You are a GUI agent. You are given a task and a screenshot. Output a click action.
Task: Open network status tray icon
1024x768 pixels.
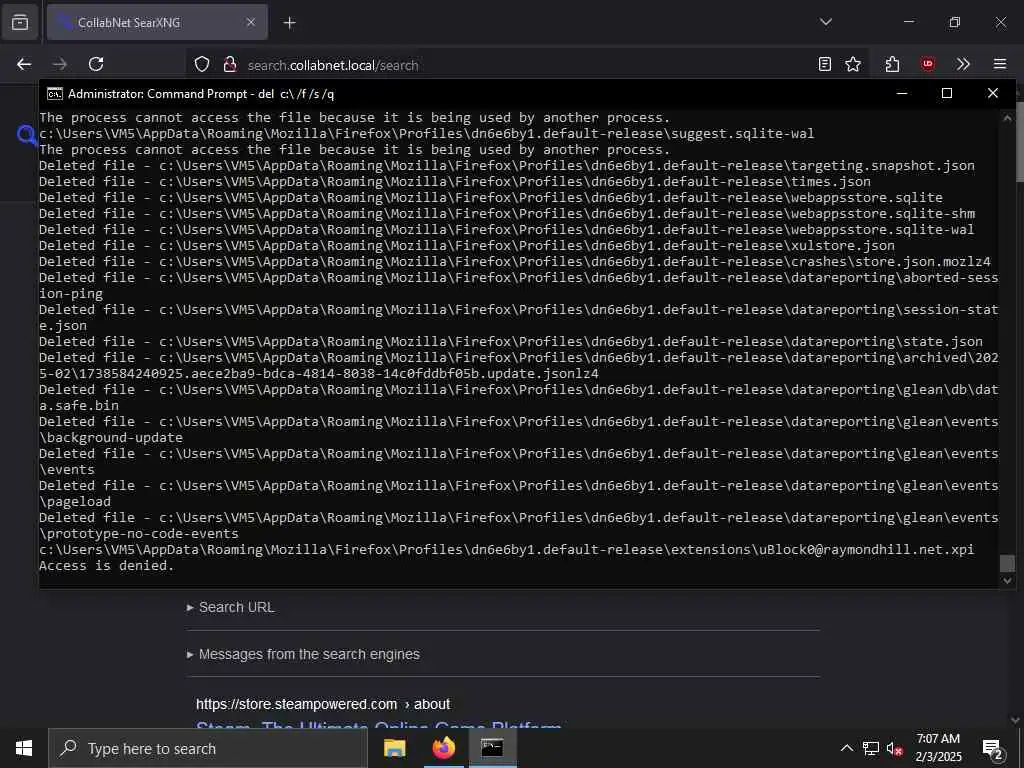pos(871,748)
